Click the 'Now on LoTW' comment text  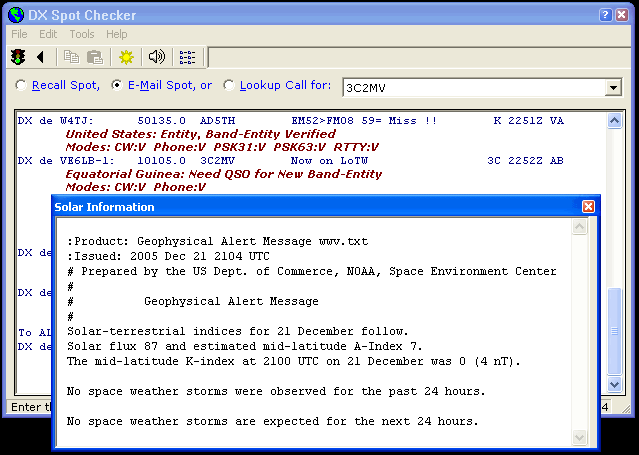(x=329, y=161)
